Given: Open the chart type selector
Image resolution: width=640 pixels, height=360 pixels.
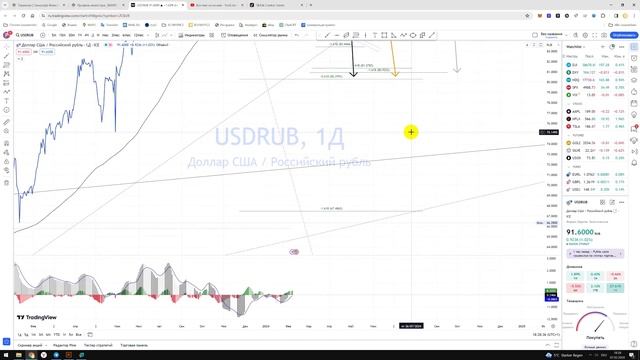Looking at the screenshot, I should 157,36.
